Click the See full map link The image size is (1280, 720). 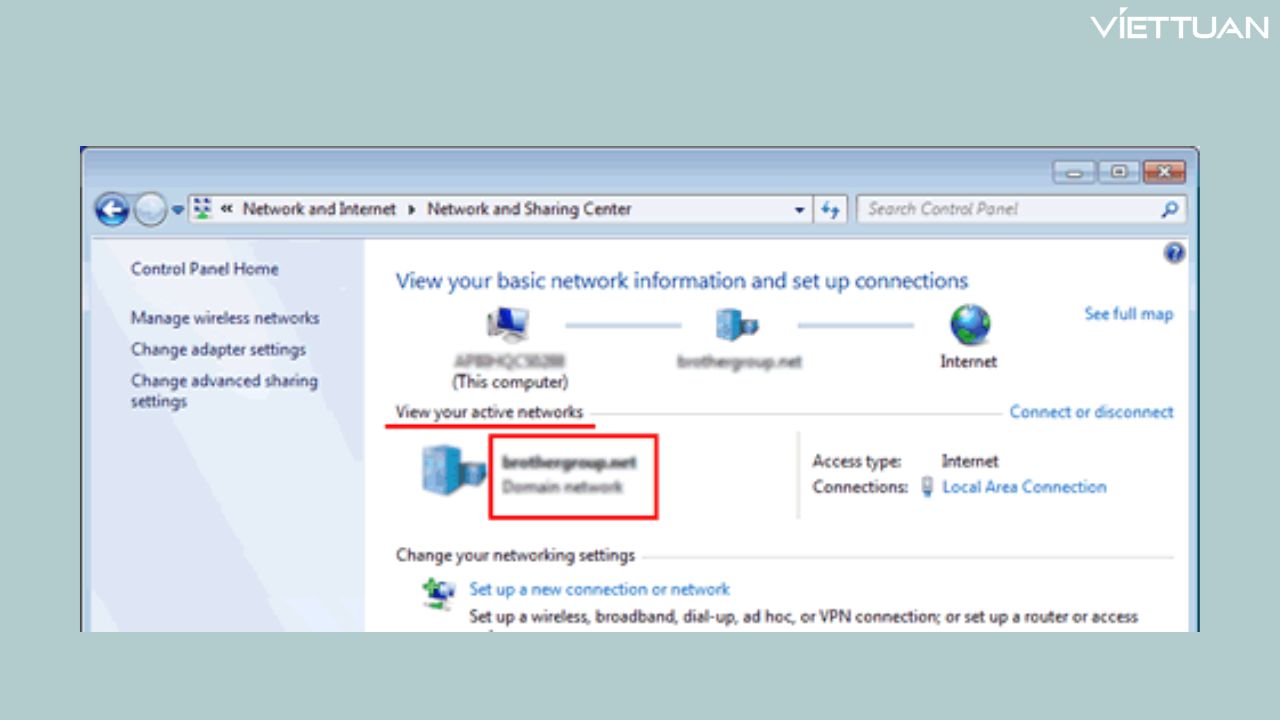coord(1128,314)
